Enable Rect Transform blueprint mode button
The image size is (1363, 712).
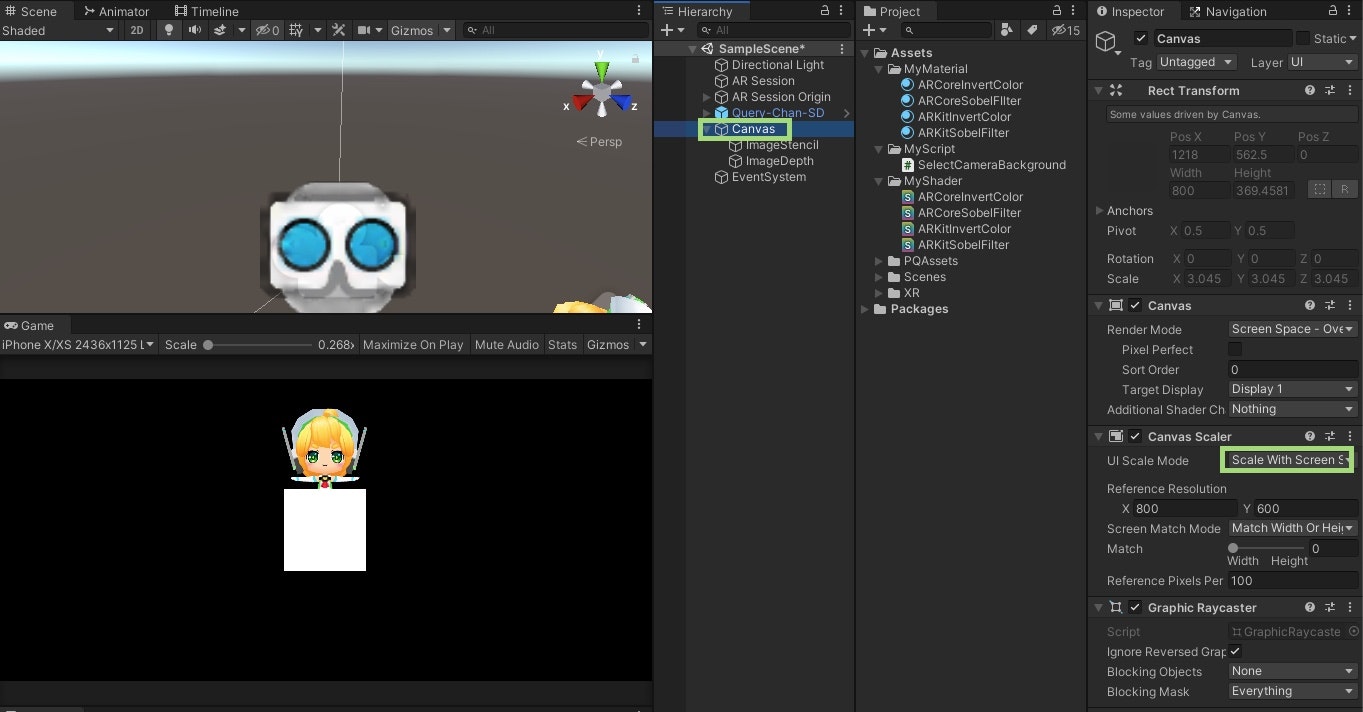1320,189
